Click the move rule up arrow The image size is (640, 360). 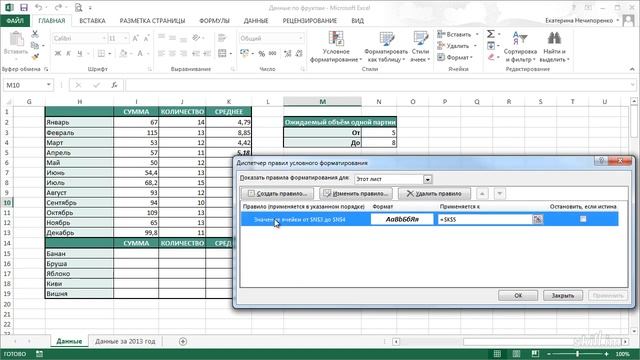coord(482,193)
